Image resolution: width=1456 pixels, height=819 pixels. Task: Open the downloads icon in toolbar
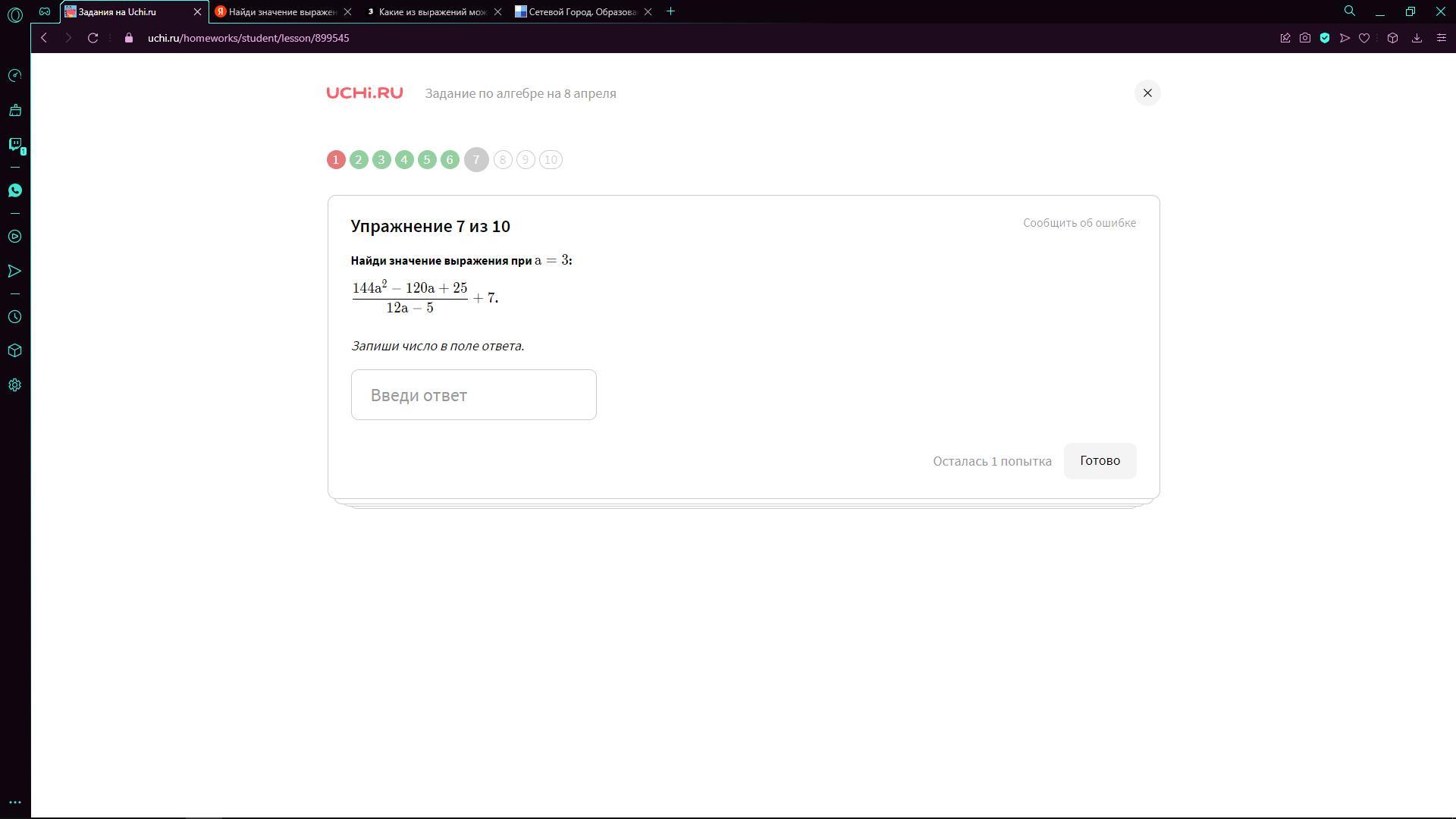(1417, 38)
